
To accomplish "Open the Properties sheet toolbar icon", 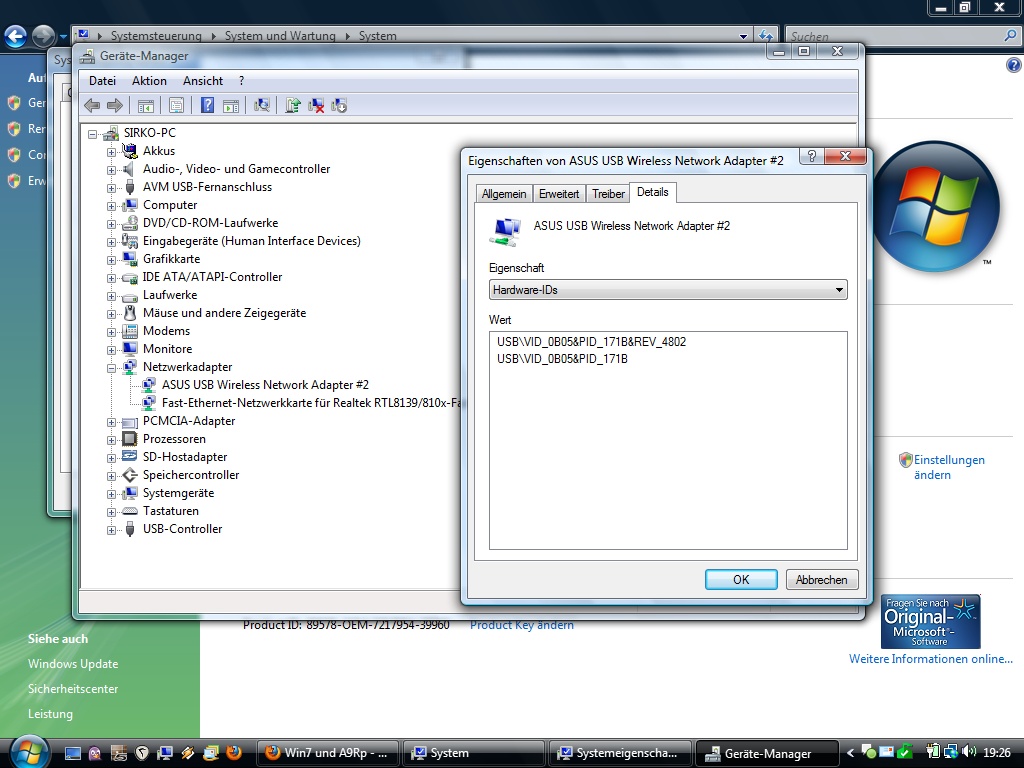I will (176, 105).
